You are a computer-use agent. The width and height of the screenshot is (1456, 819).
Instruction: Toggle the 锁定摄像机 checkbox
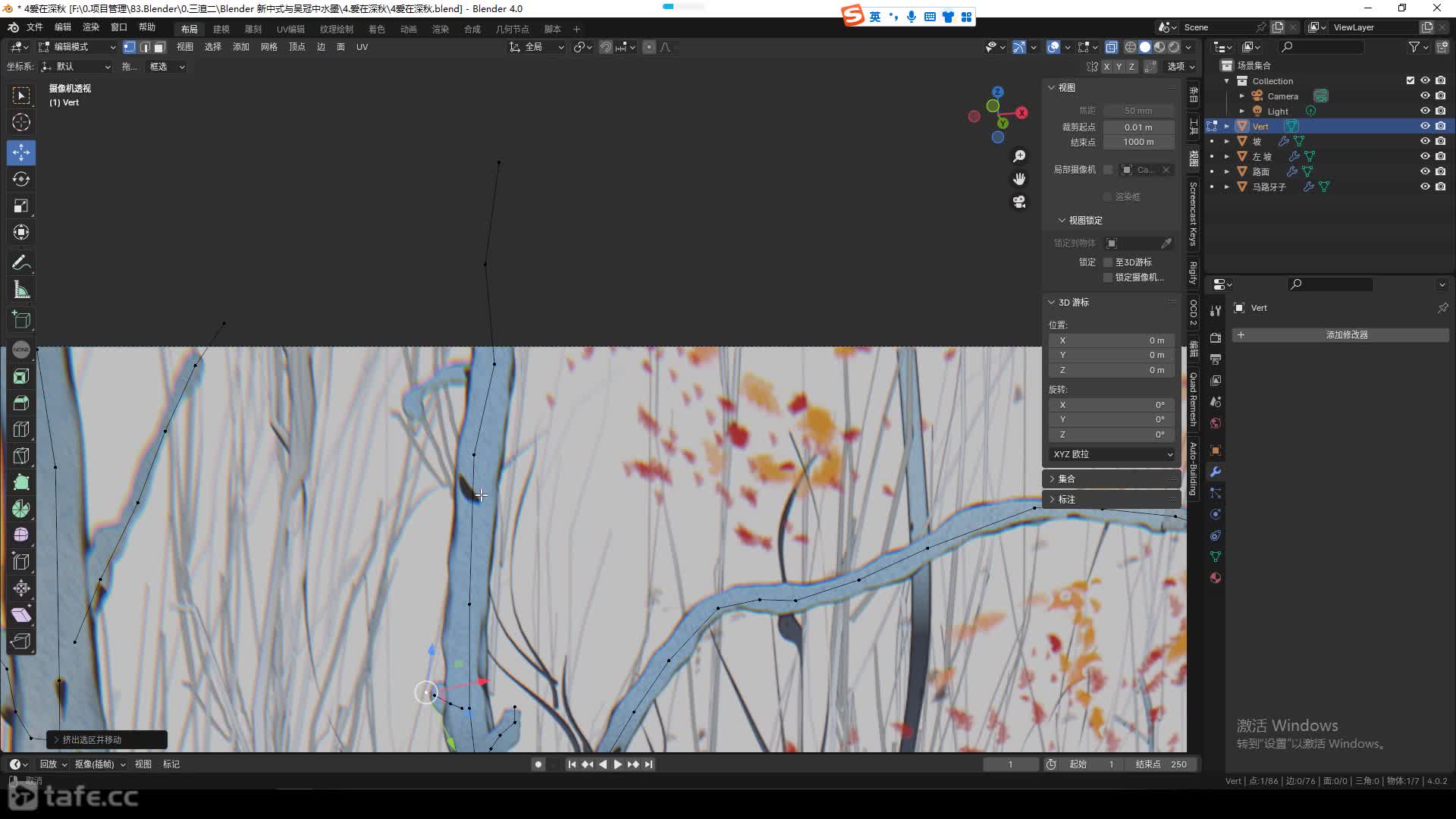[x=1108, y=278]
